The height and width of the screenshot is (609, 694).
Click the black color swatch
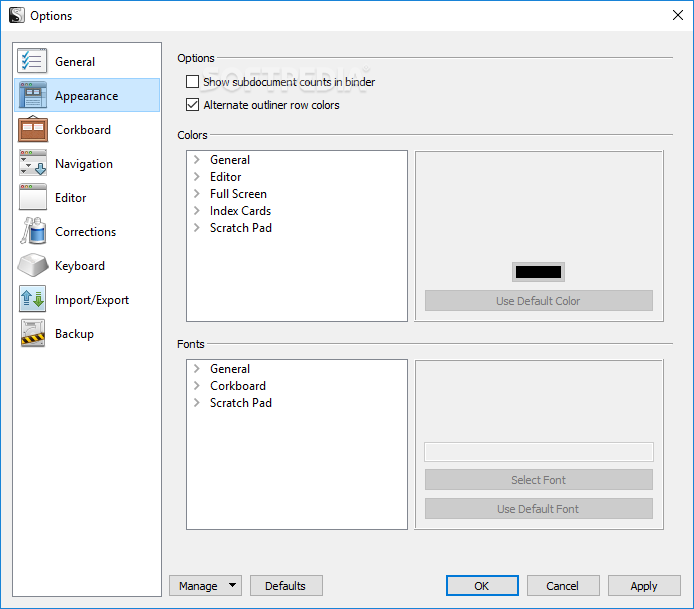(x=538, y=272)
